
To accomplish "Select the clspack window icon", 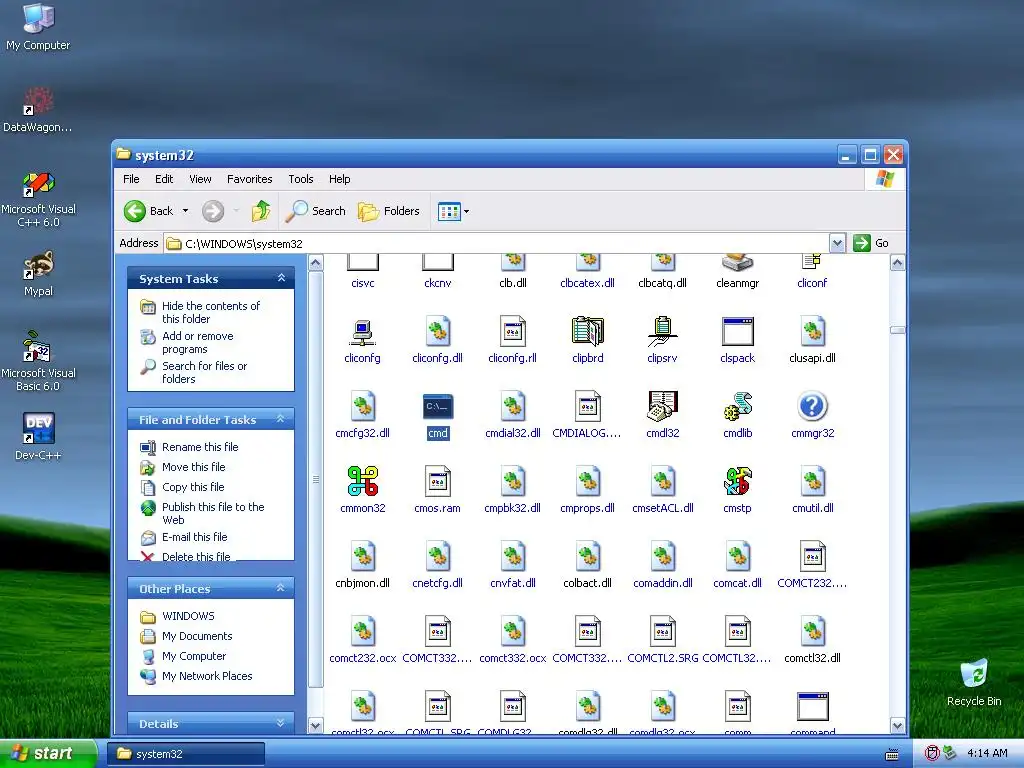I will (737, 340).
